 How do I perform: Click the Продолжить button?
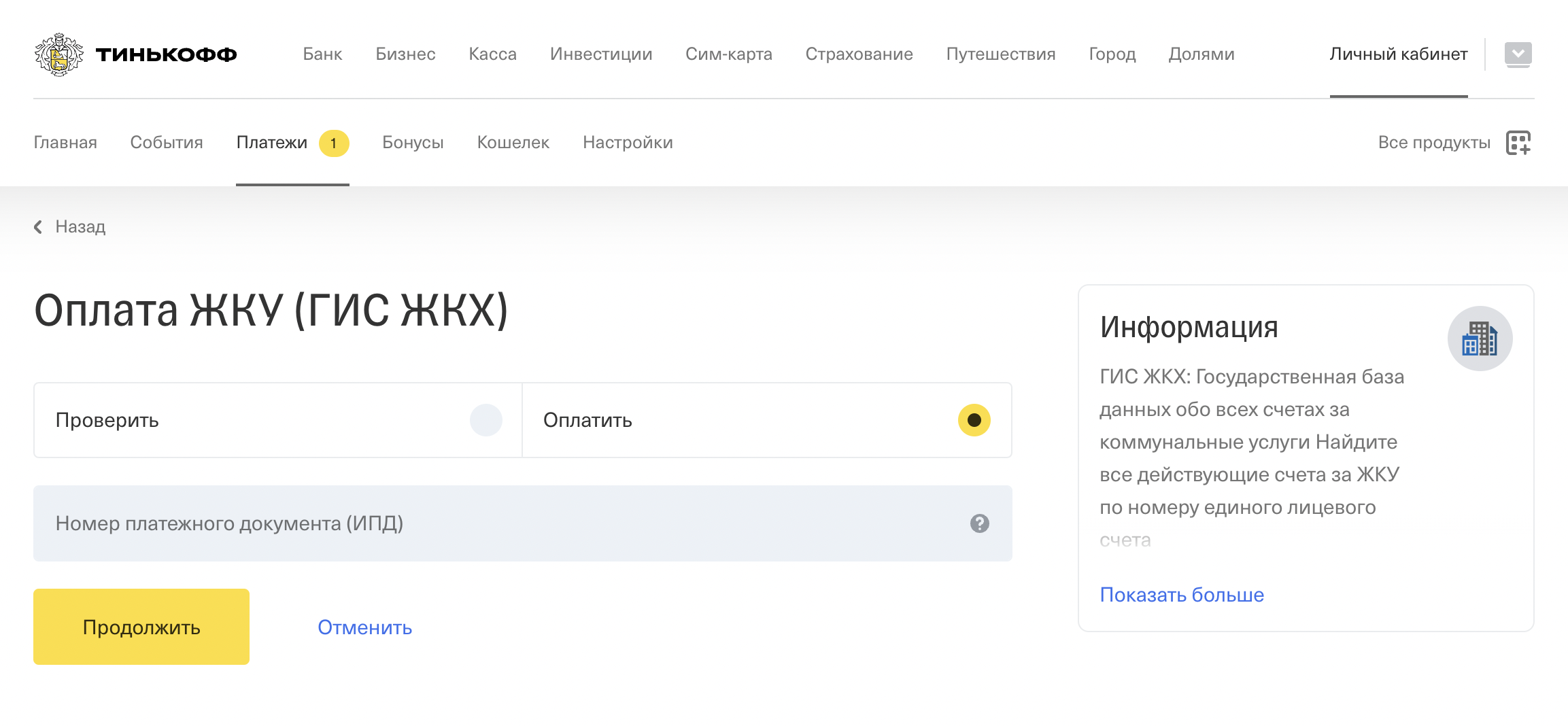(141, 627)
